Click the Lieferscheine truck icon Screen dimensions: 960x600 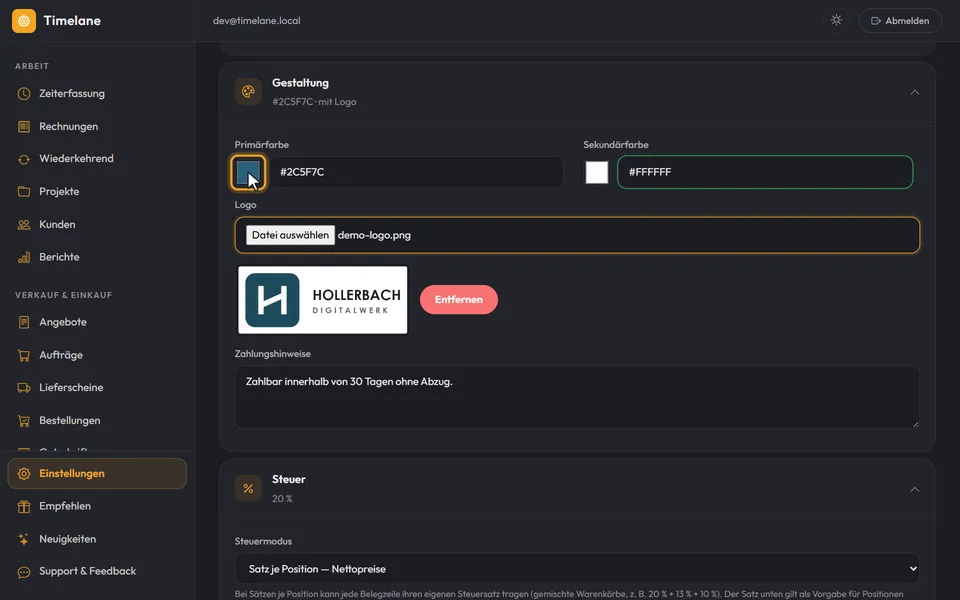(x=24, y=388)
